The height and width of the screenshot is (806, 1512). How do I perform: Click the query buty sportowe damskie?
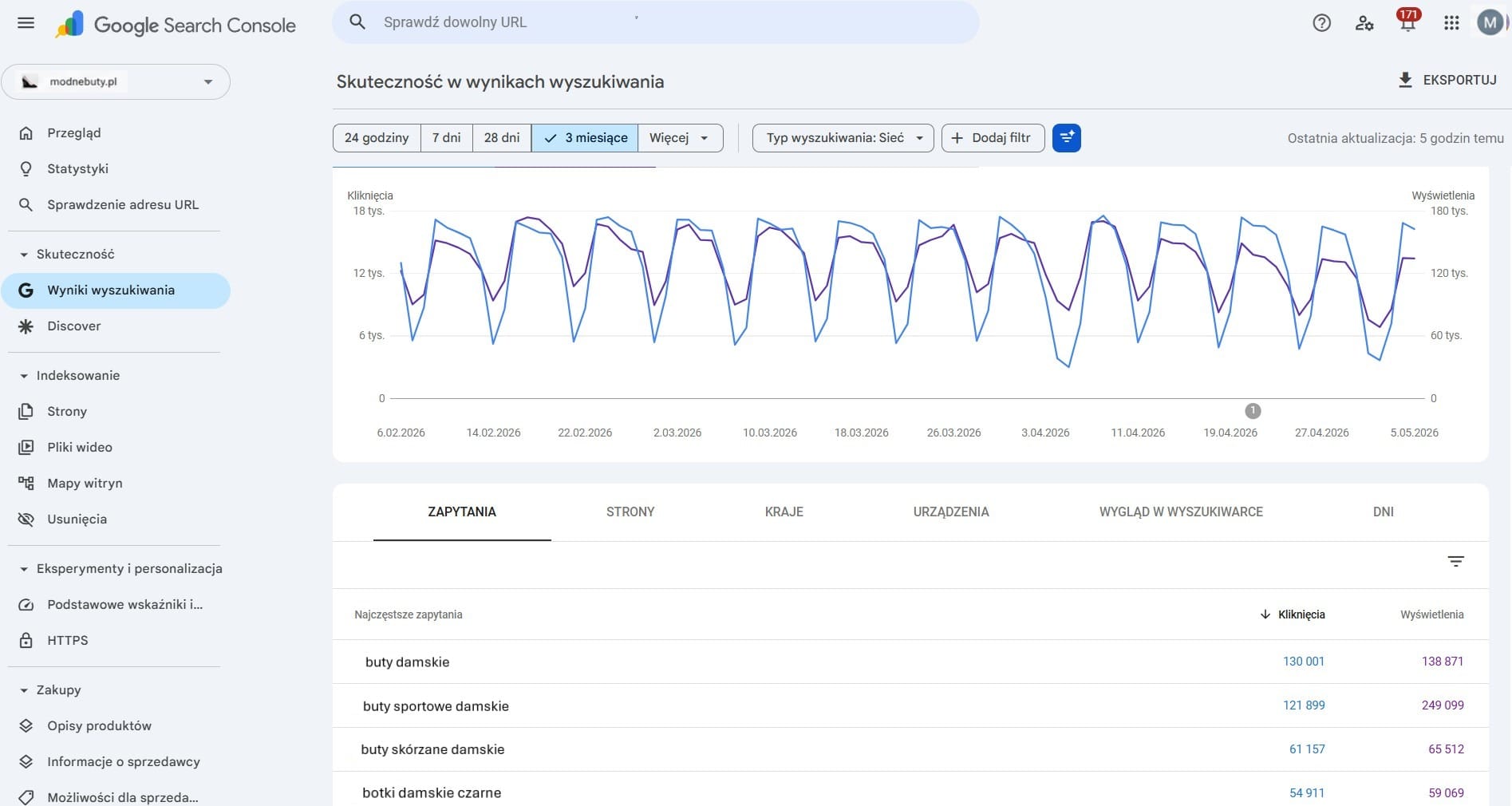point(436,706)
